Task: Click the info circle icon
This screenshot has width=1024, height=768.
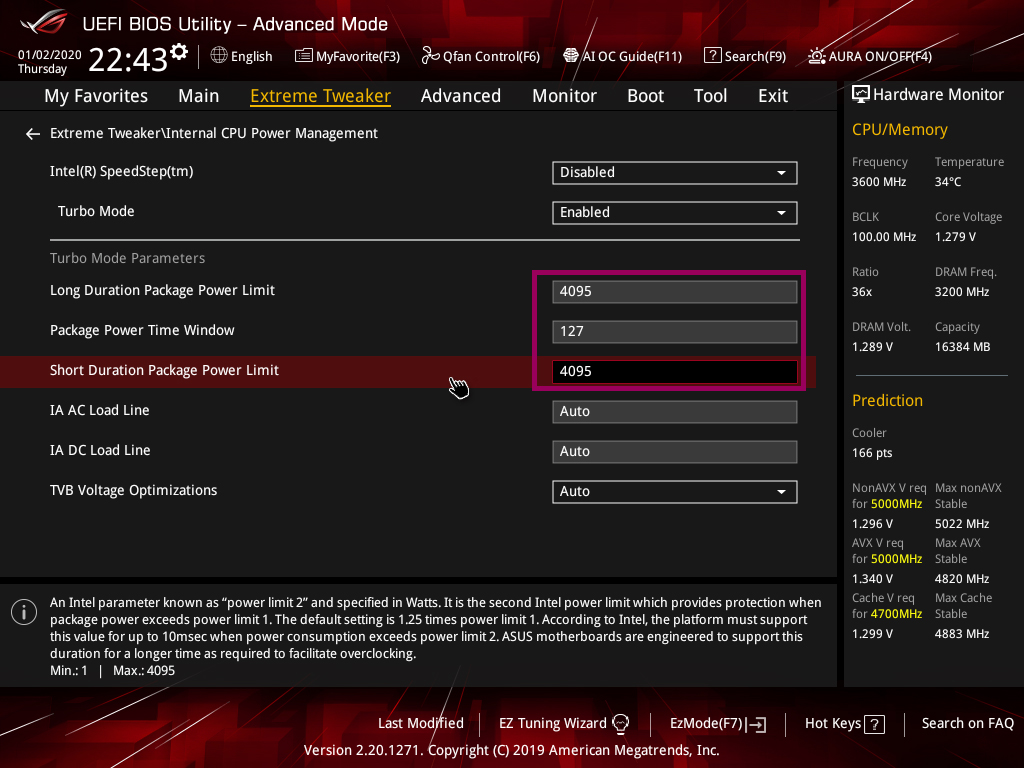Action: tap(24, 612)
